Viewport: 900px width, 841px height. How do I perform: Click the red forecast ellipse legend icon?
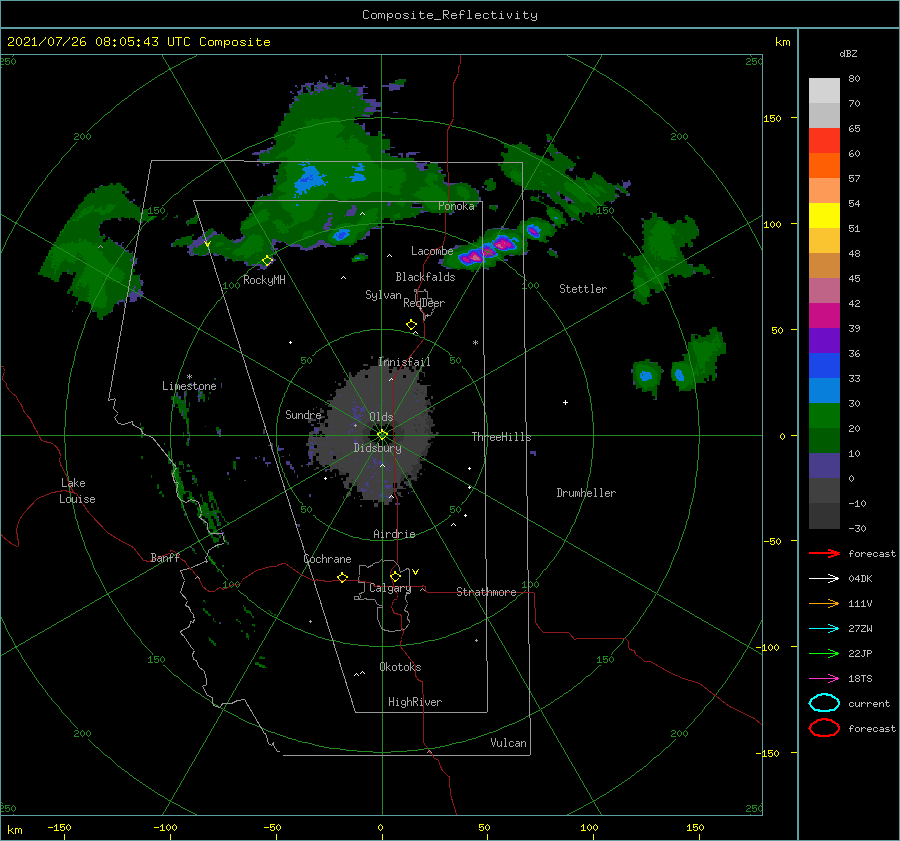824,728
